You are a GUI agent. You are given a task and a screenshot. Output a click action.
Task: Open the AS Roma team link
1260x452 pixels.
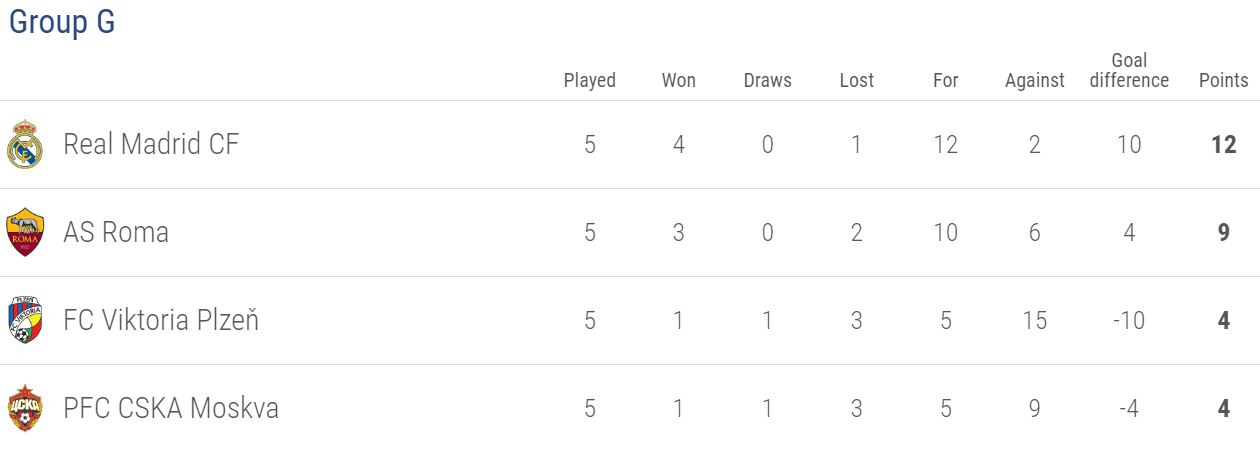coord(116,232)
